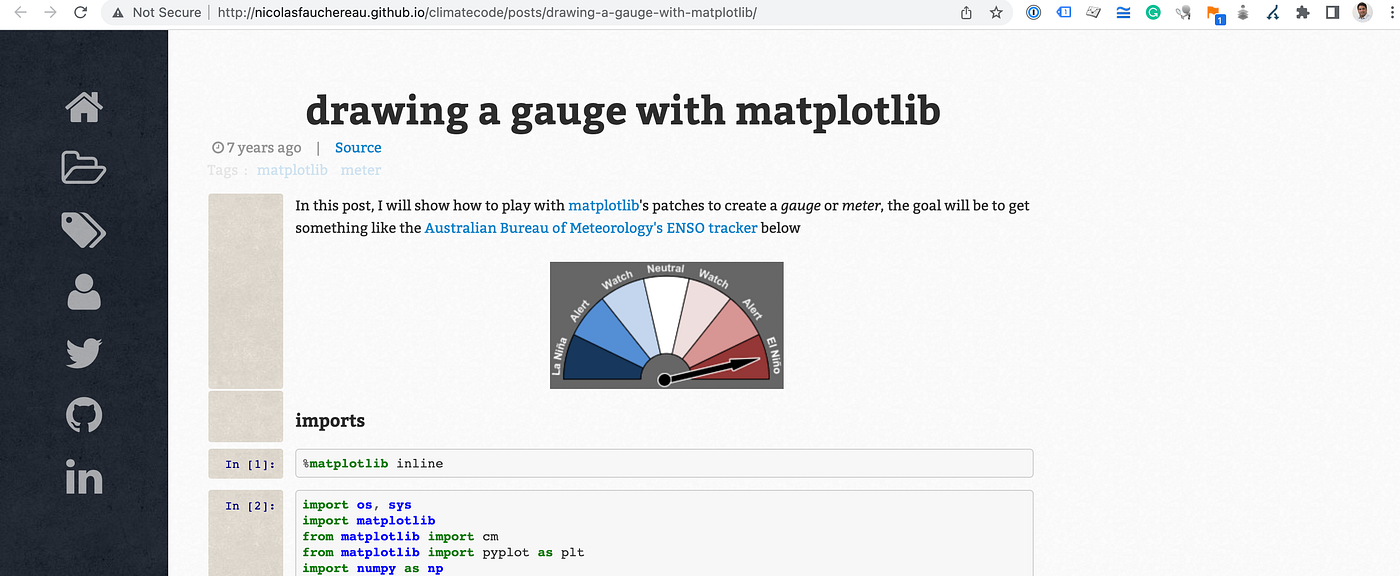Open the Home icon in the sidebar
The width and height of the screenshot is (1400, 576).
(x=84, y=106)
